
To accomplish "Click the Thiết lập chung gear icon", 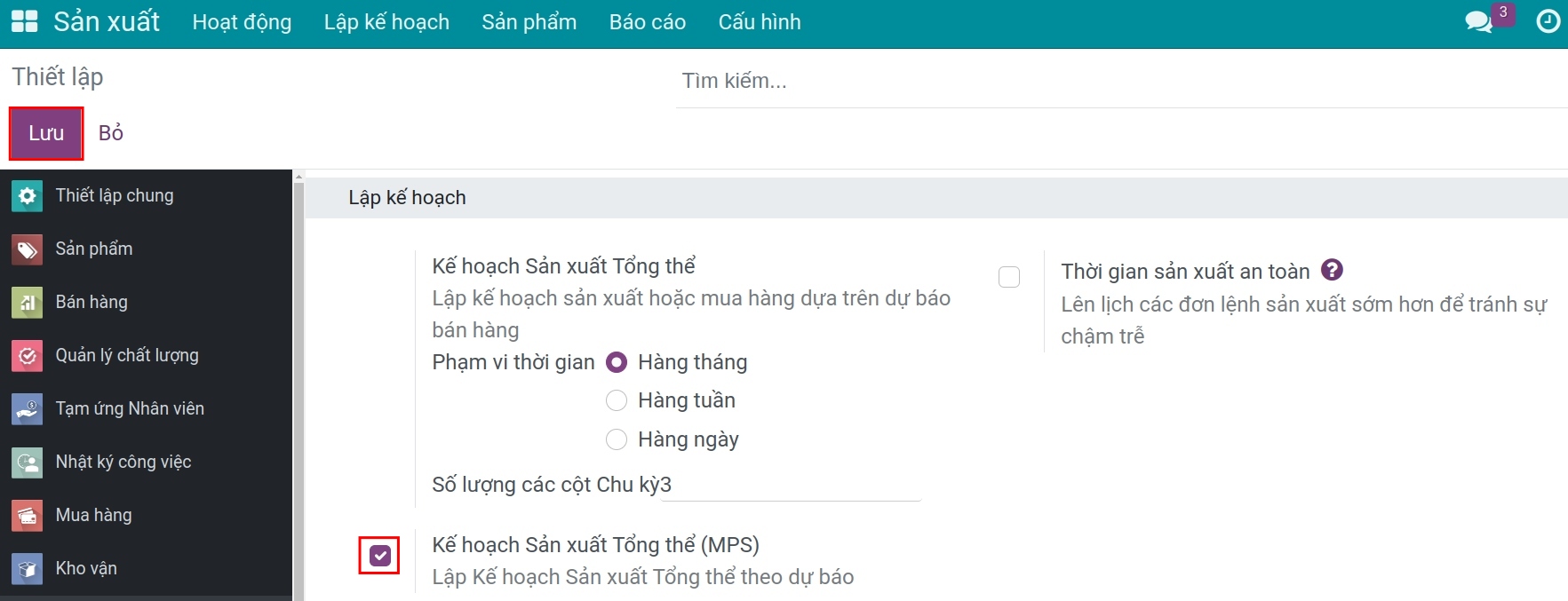I will tap(28, 195).
